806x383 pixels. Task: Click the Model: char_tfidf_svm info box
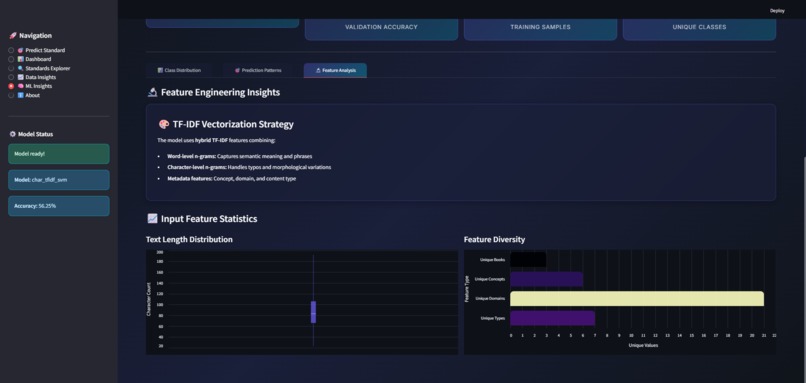coord(59,180)
